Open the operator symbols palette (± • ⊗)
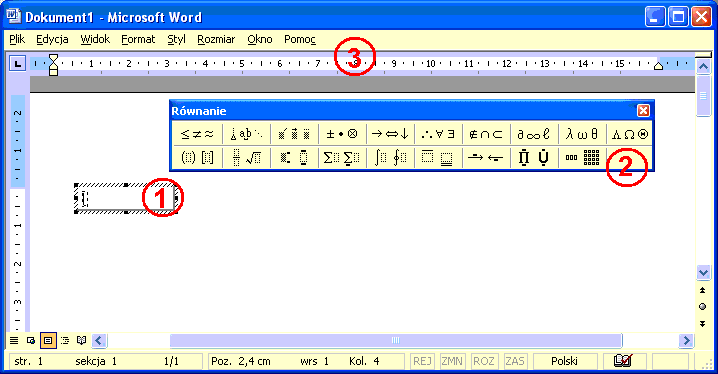 pyautogui.click(x=342, y=134)
